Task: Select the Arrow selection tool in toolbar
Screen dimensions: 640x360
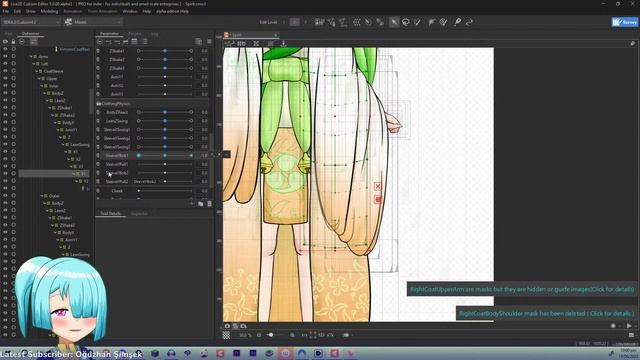Action: coord(394,22)
